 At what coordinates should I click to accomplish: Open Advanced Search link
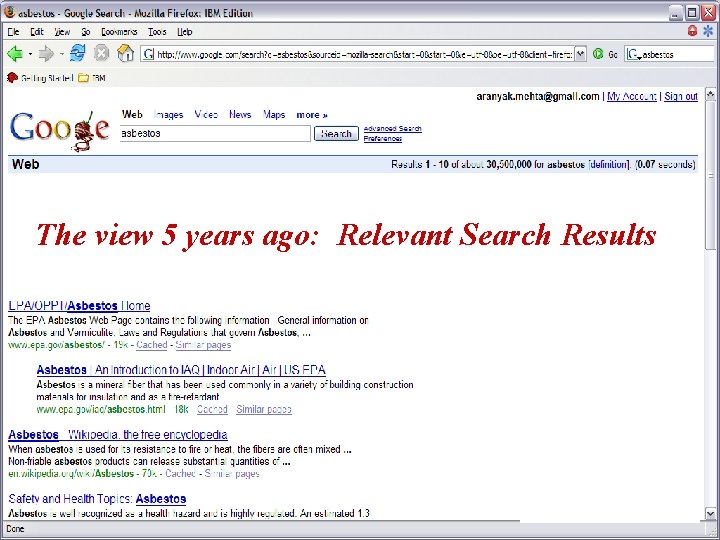pos(393,129)
